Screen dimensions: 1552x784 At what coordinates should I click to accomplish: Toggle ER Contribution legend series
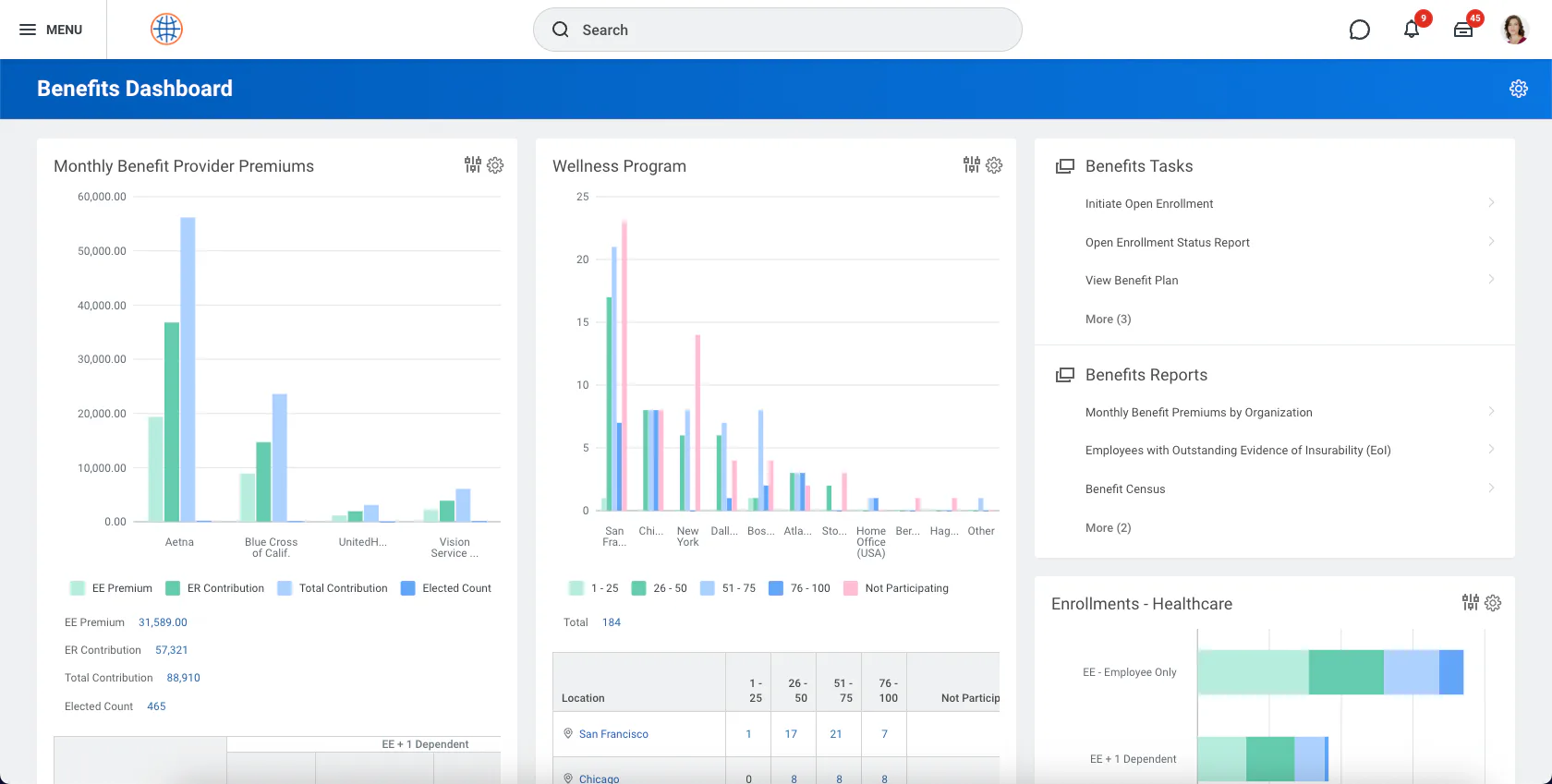(215, 588)
